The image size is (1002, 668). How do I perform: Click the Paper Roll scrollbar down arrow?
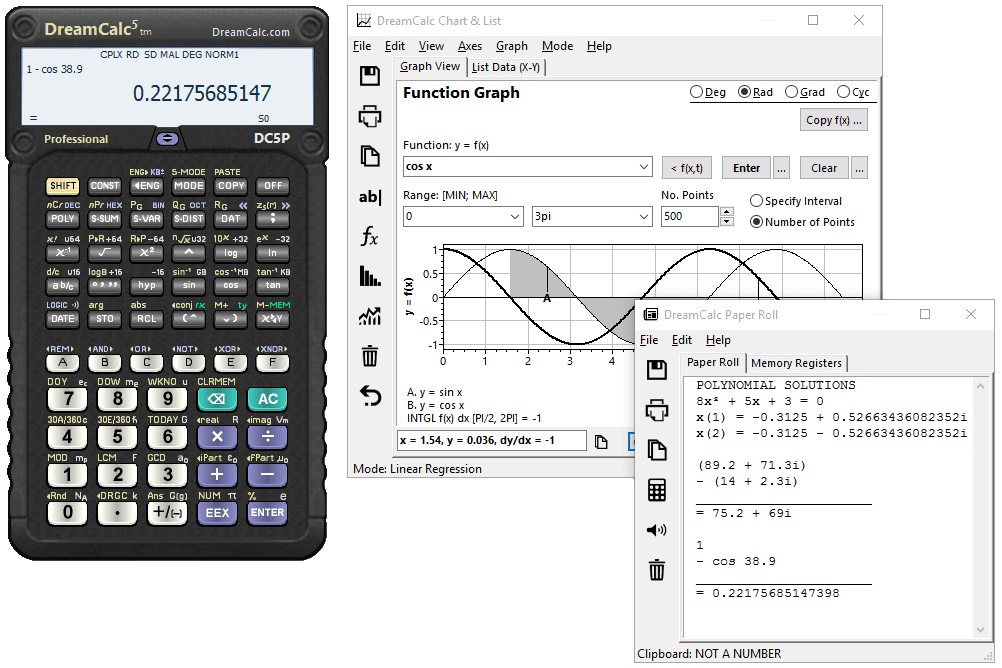tap(980, 630)
